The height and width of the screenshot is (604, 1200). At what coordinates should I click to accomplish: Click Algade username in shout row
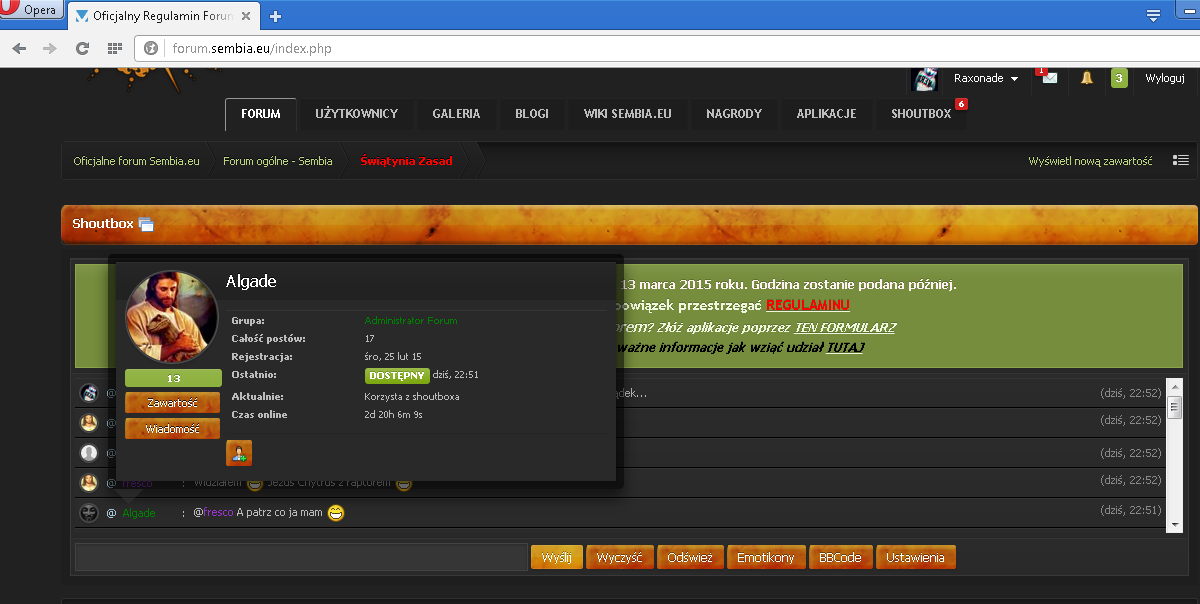pyautogui.click(x=139, y=513)
